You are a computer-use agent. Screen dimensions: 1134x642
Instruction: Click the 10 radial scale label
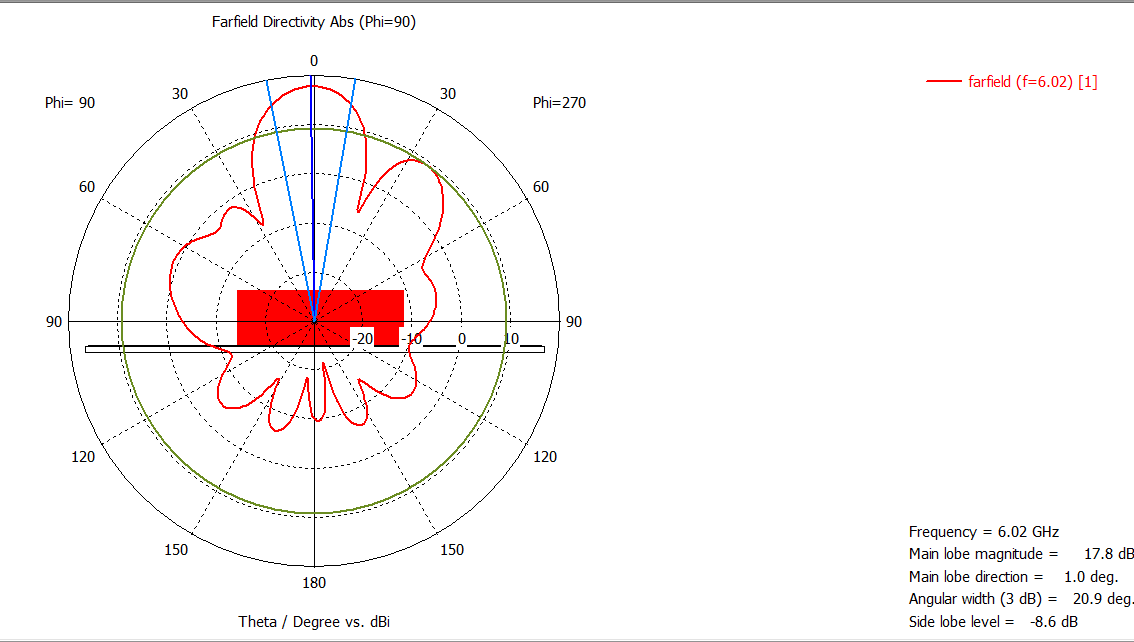[510, 339]
